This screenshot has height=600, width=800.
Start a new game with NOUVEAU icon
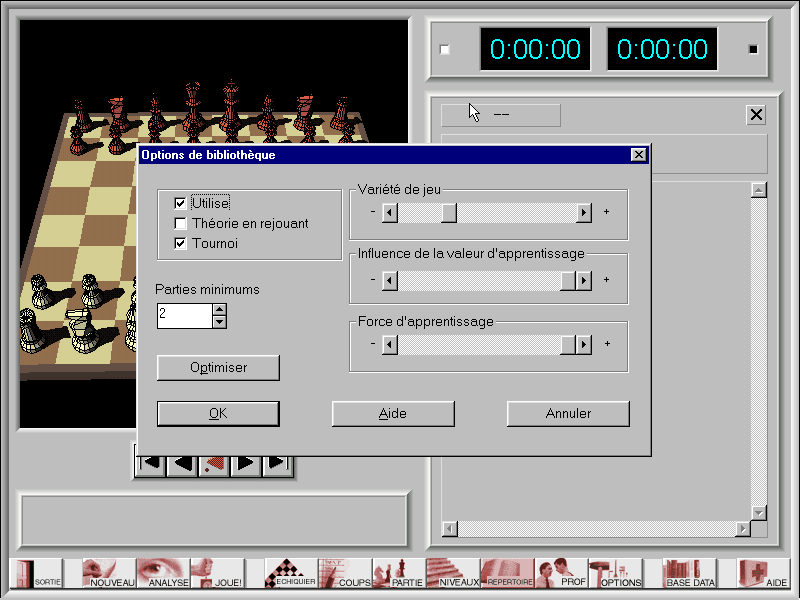pos(109,573)
